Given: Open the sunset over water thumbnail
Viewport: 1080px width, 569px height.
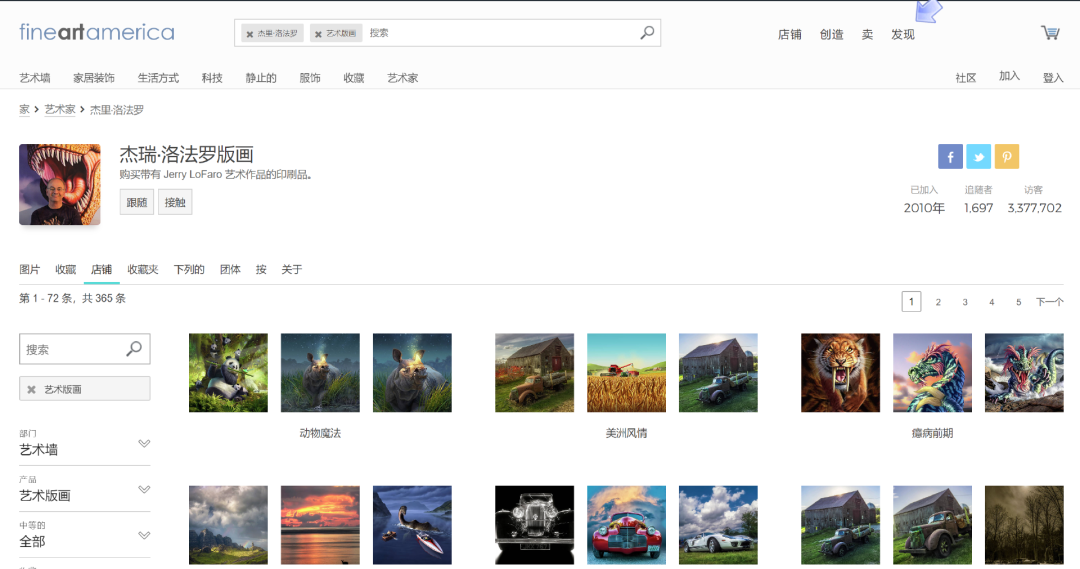Looking at the screenshot, I should point(320,525).
